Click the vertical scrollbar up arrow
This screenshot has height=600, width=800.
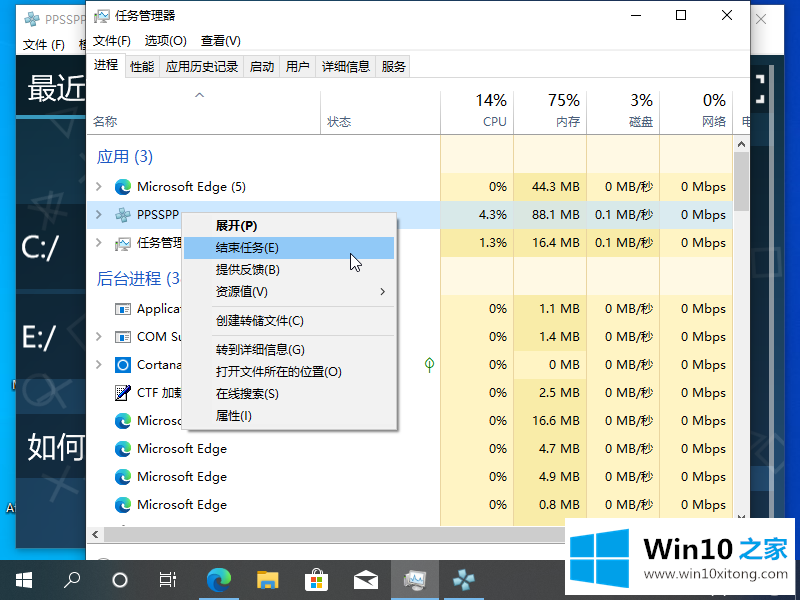741,144
